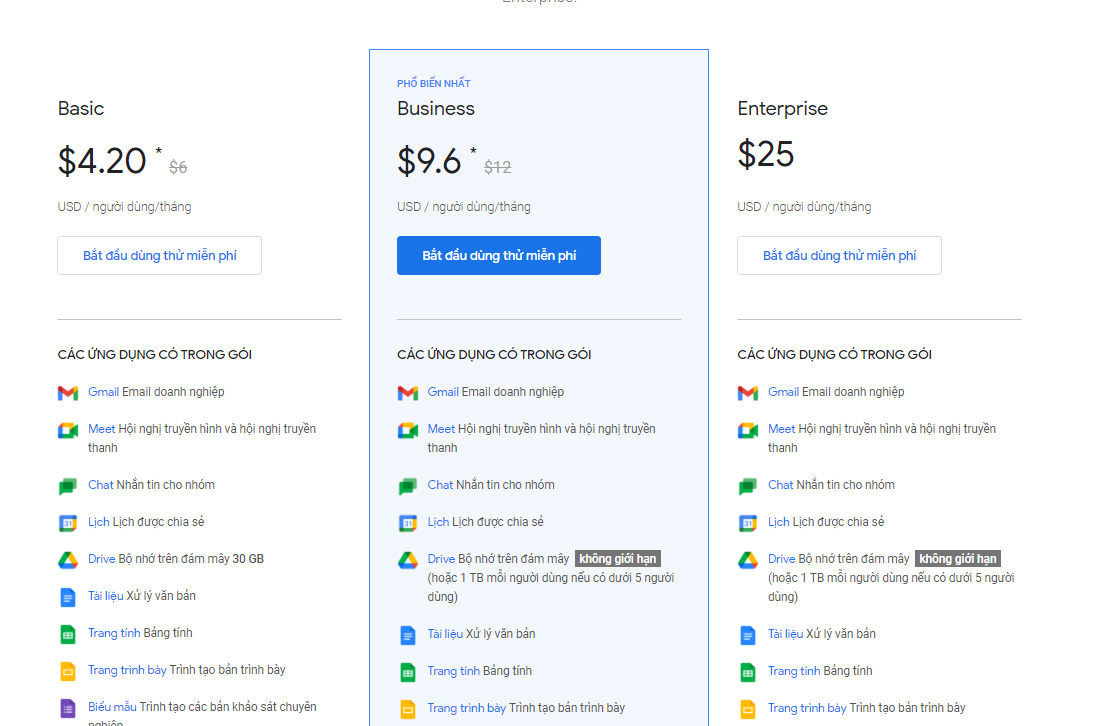Click the Sheets icon in Basic plan
Image resolution: width=1111 pixels, height=726 pixels.
coord(68,634)
